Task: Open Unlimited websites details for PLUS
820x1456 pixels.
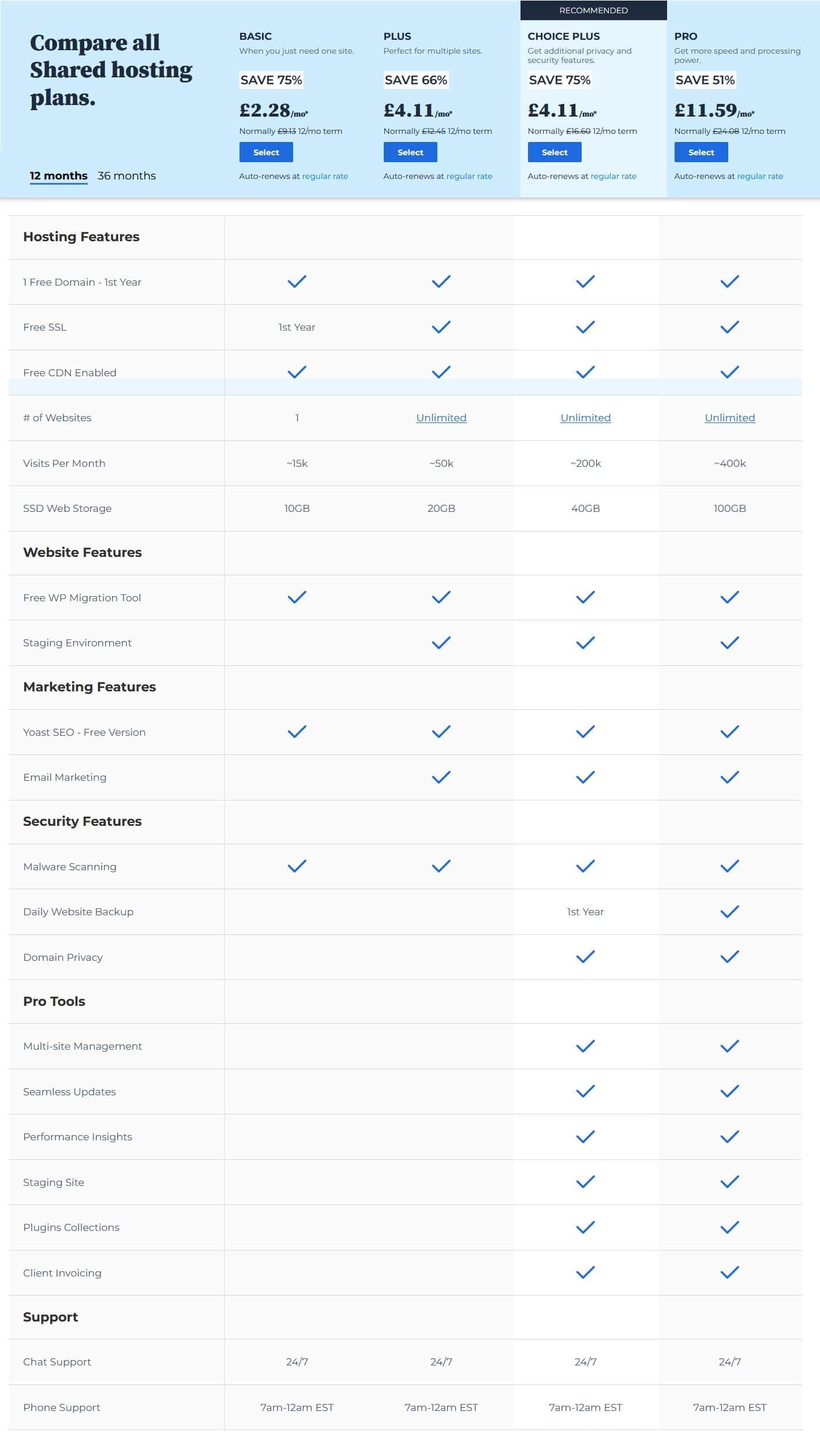Action: (x=441, y=417)
